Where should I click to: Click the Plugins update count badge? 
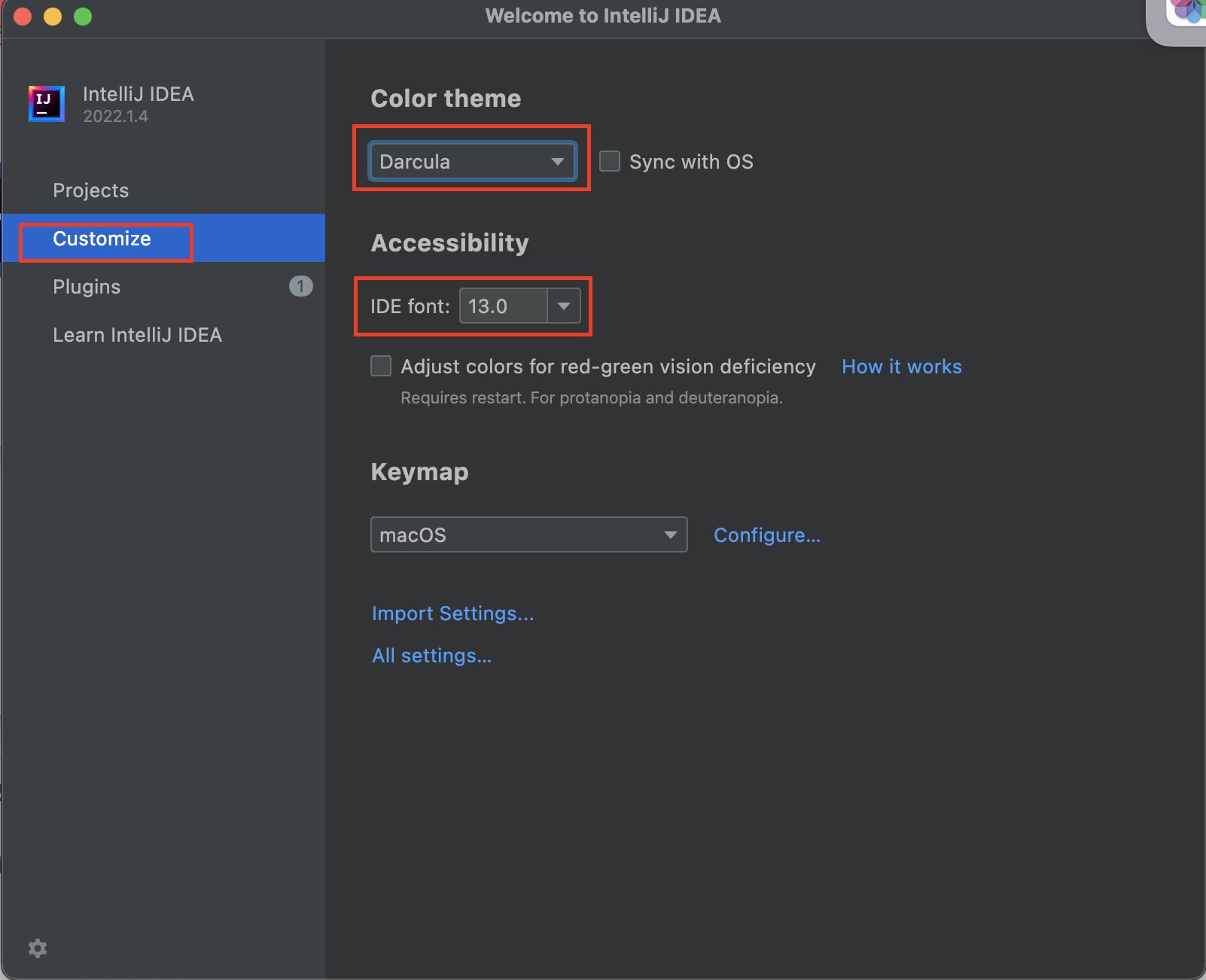[x=300, y=286]
